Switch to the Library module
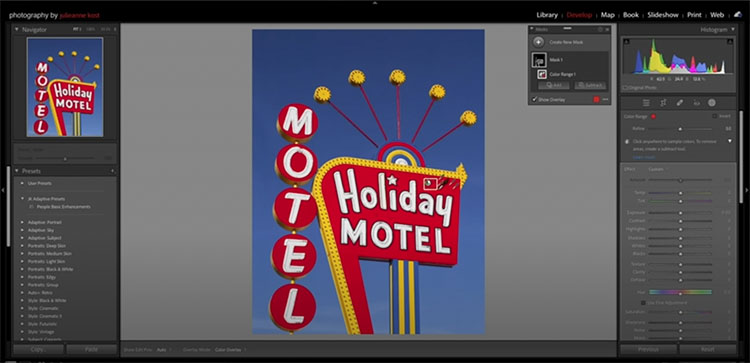The image size is (750, 363). pos(547,15)
